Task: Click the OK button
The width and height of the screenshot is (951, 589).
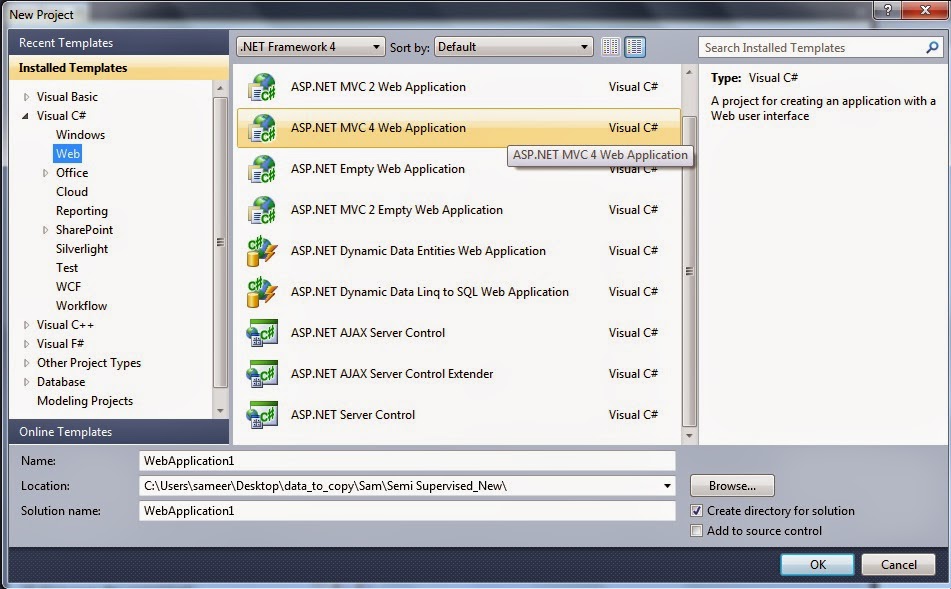Action: click(817, 565)
